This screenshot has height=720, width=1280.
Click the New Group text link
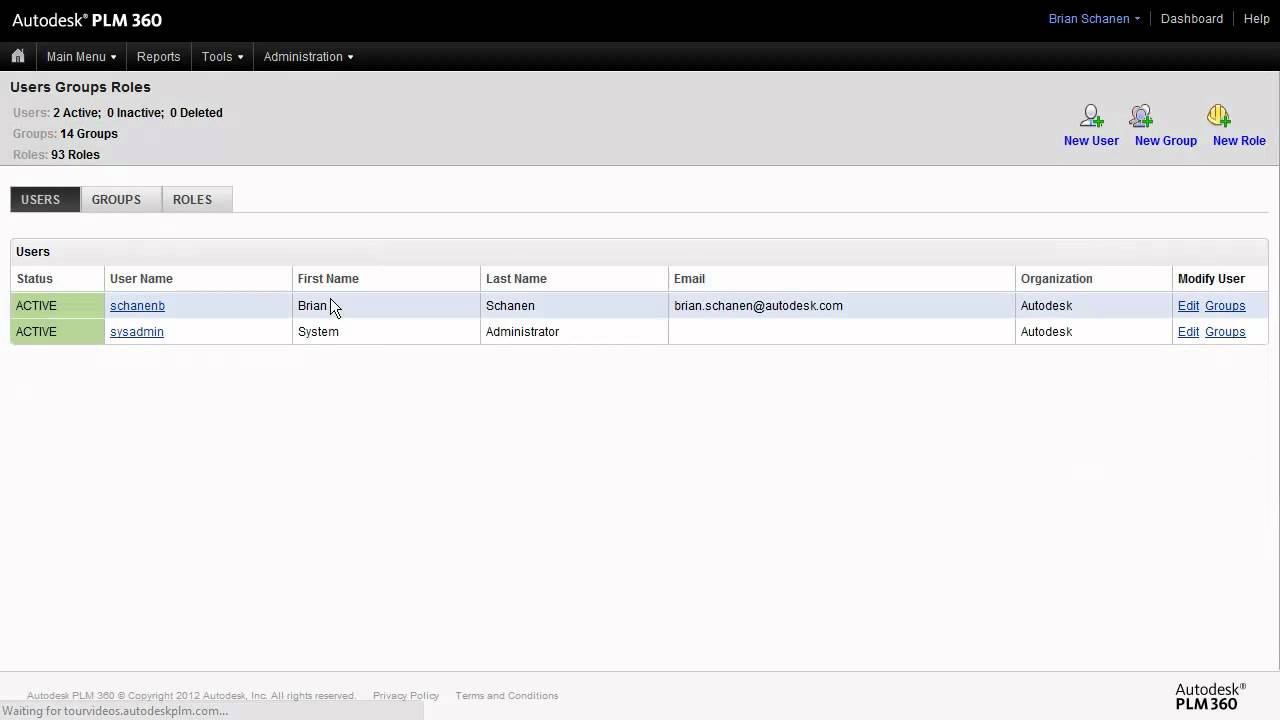[1166, 141]
